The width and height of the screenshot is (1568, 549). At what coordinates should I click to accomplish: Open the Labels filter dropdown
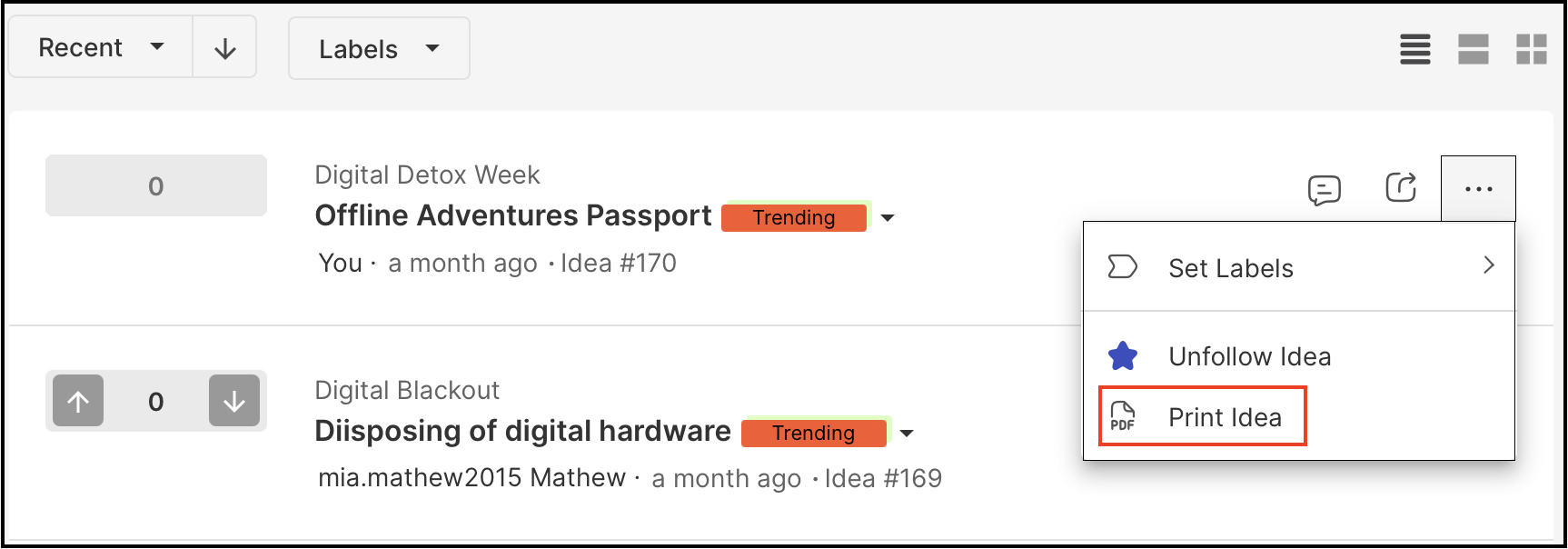click(x=379, y=48)
